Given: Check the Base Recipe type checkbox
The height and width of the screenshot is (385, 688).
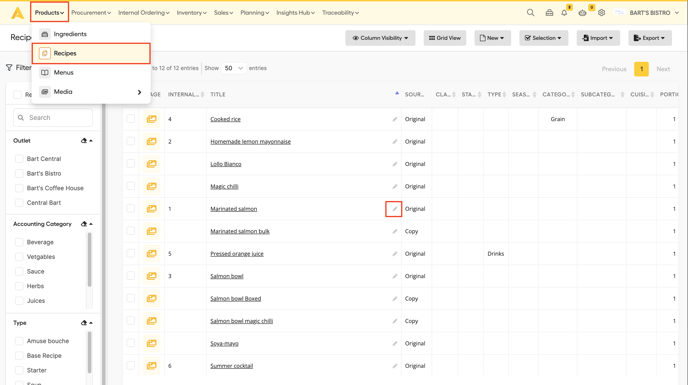Looking at the screenshot, I should click(x=19, y=356).
